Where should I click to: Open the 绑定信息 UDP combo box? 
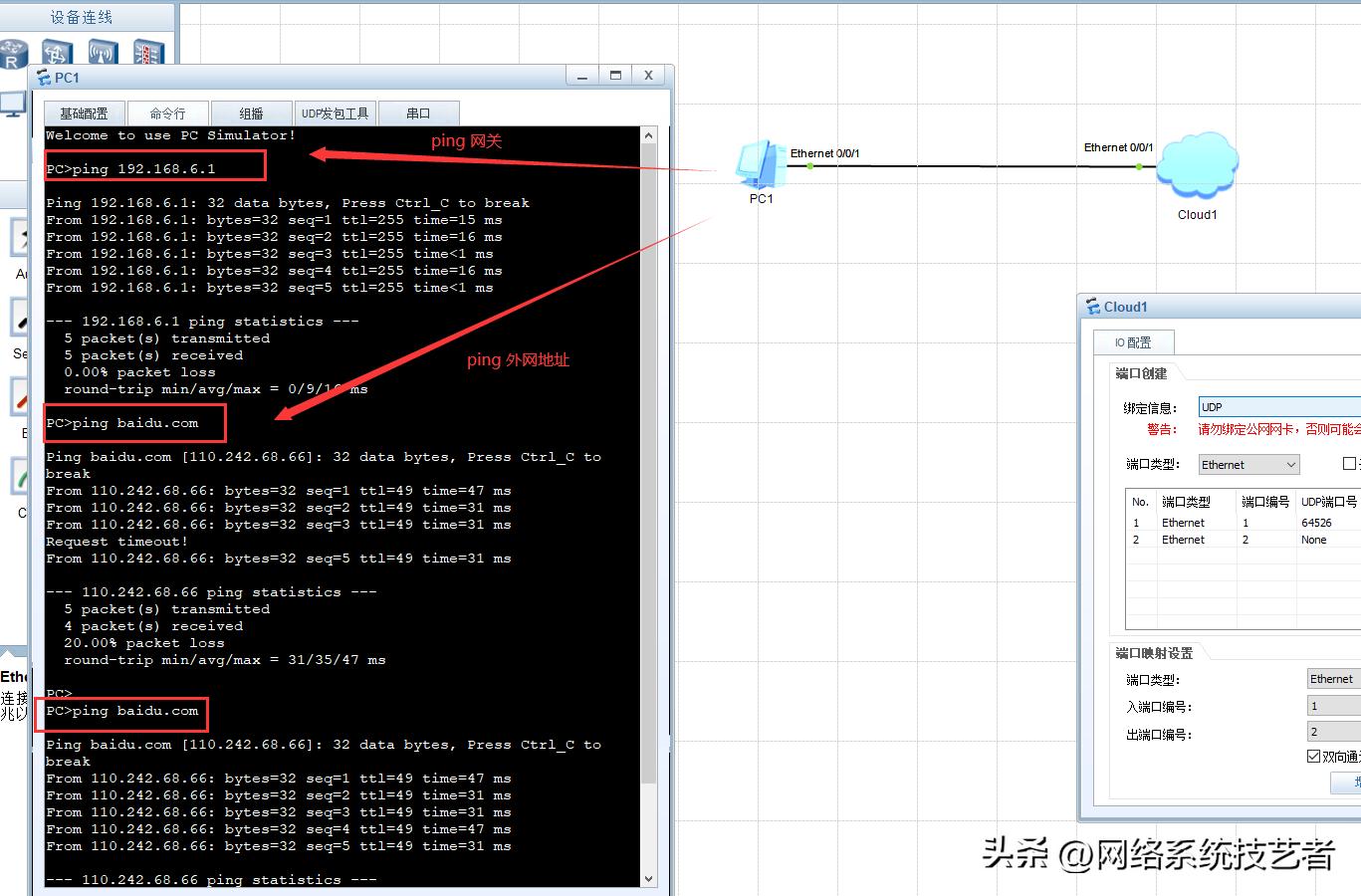pyautogui.click(x=1279, y=407)
